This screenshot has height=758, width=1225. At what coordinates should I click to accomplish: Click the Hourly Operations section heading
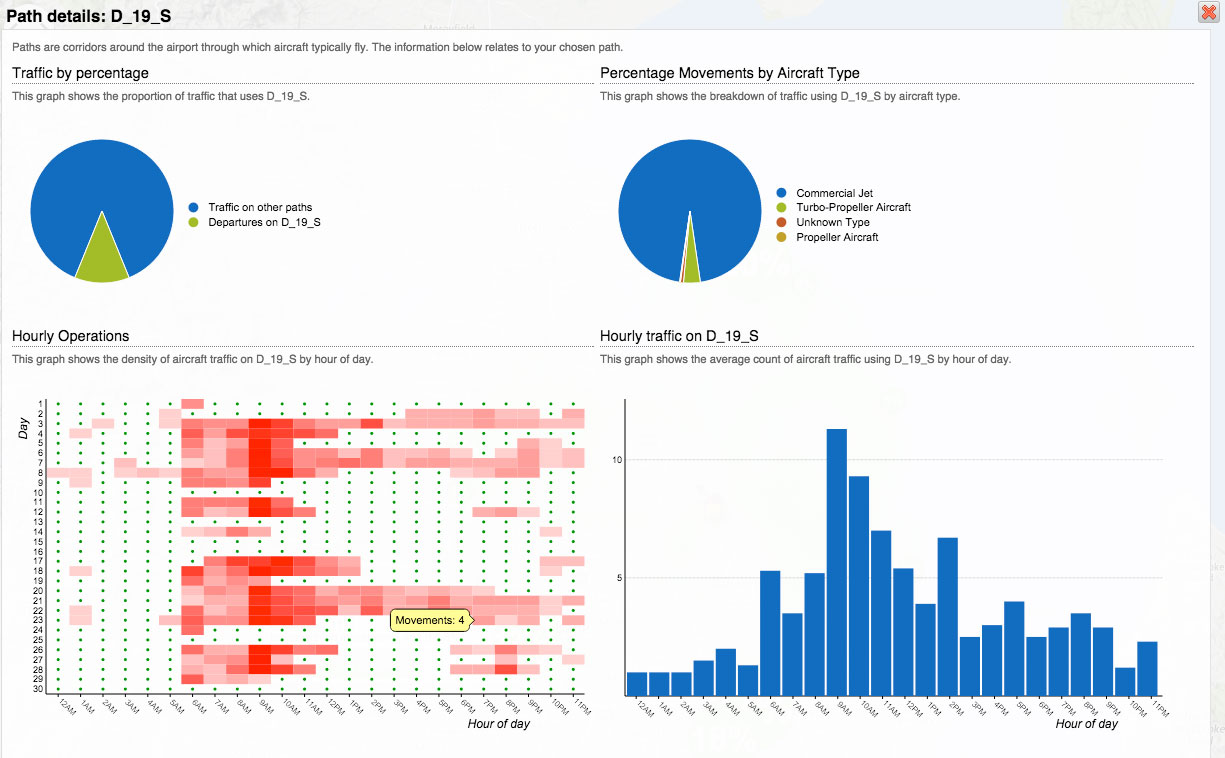pos(71,336)
